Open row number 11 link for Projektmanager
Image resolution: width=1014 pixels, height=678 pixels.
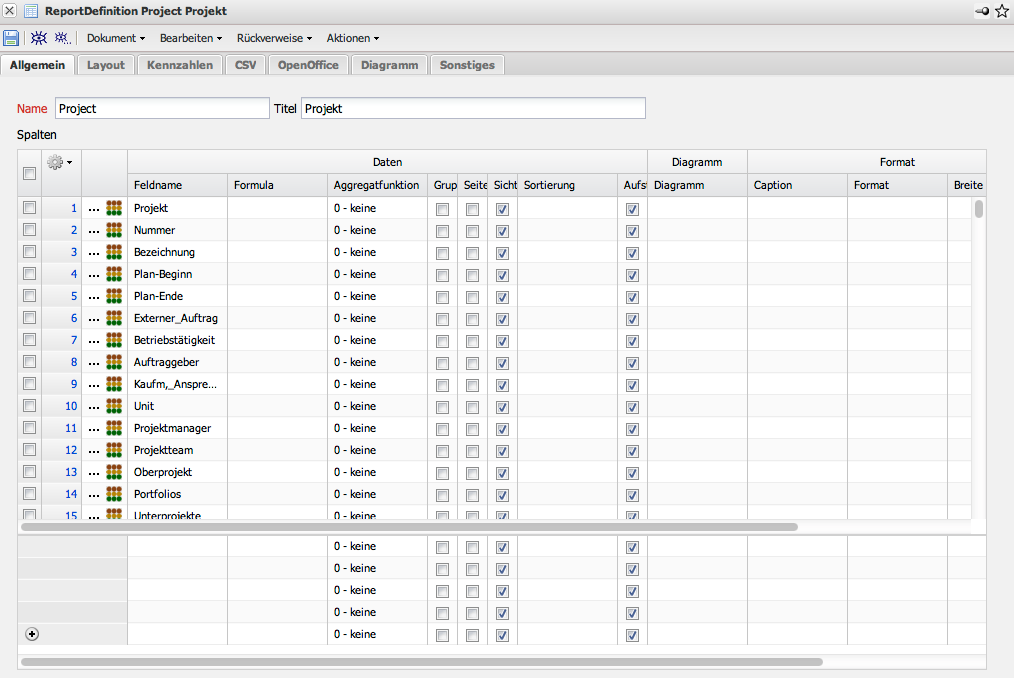(71, 428)
